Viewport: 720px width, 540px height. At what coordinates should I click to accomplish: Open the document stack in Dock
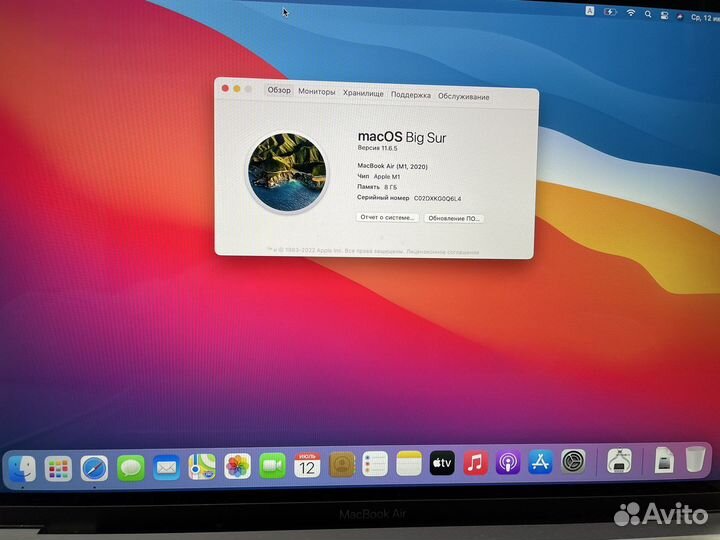tap(664, 459)
